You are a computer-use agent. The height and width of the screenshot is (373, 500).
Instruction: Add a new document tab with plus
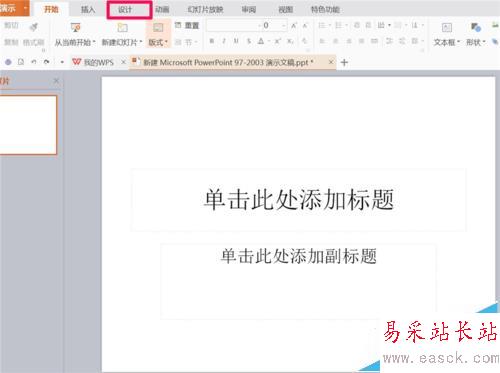pyautogui.click(x=344, y=62)
